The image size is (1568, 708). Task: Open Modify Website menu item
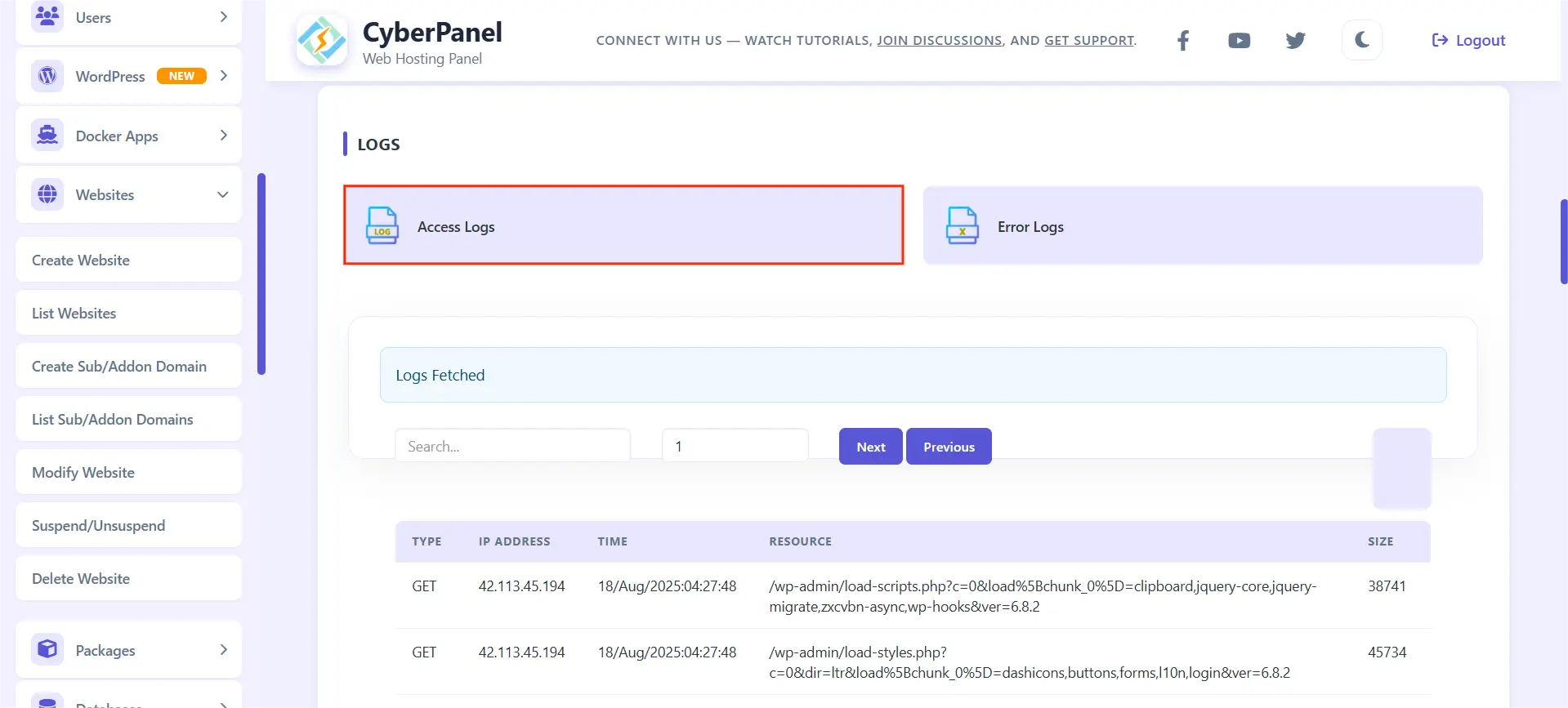coord(128,472)
